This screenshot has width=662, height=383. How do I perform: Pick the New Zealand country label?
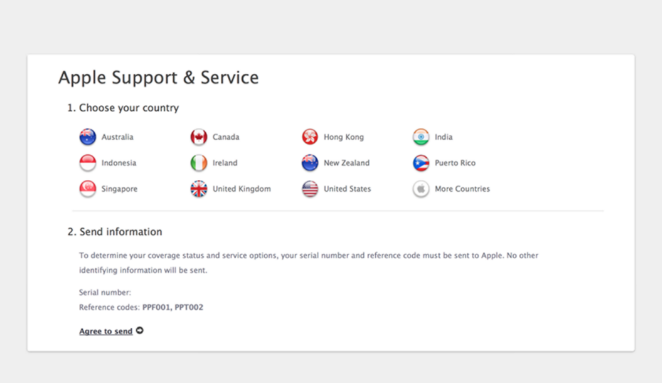pyautogui.click(x=347, y=163)
